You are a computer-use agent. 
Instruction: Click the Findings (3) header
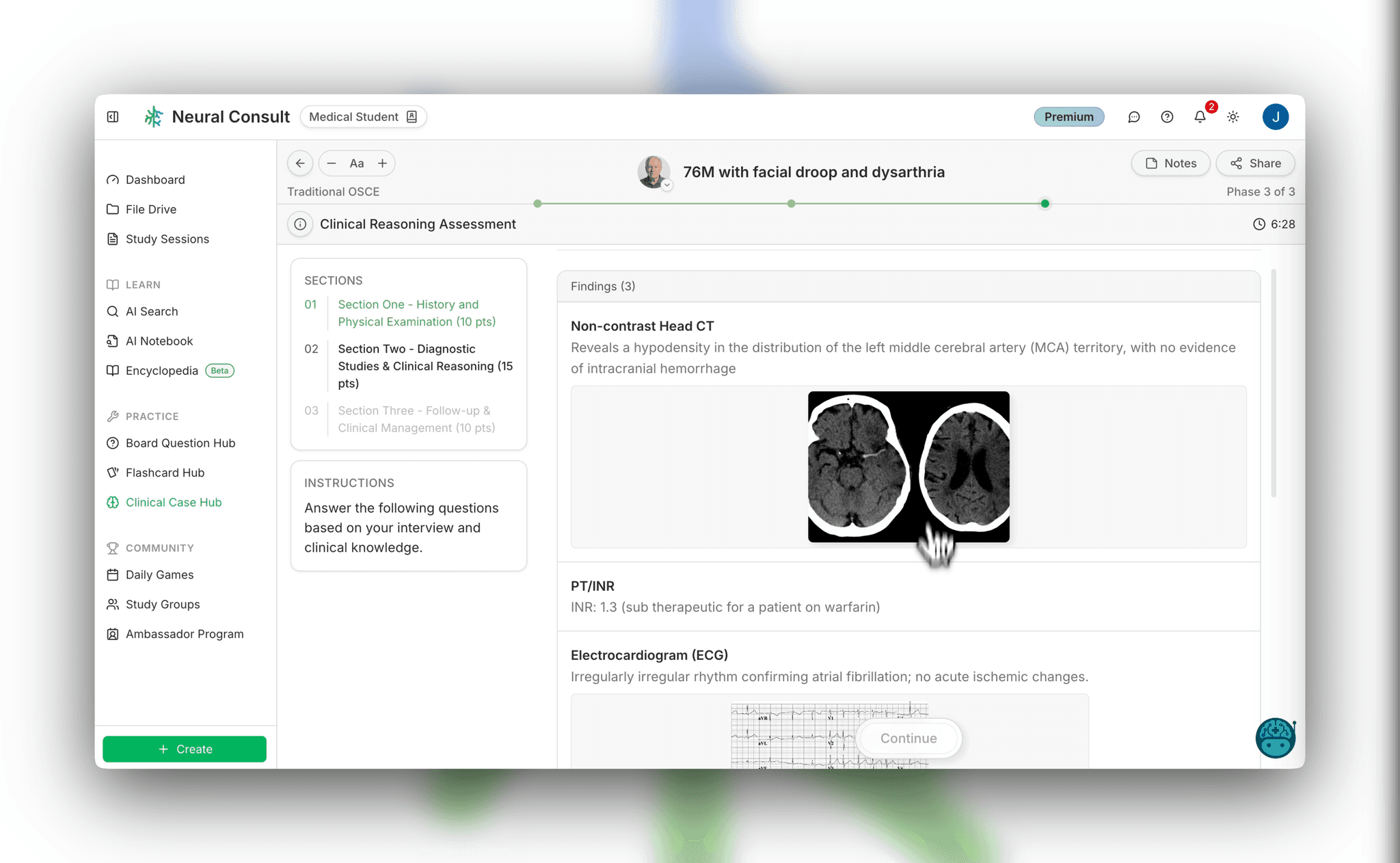(x=603, y=287)
